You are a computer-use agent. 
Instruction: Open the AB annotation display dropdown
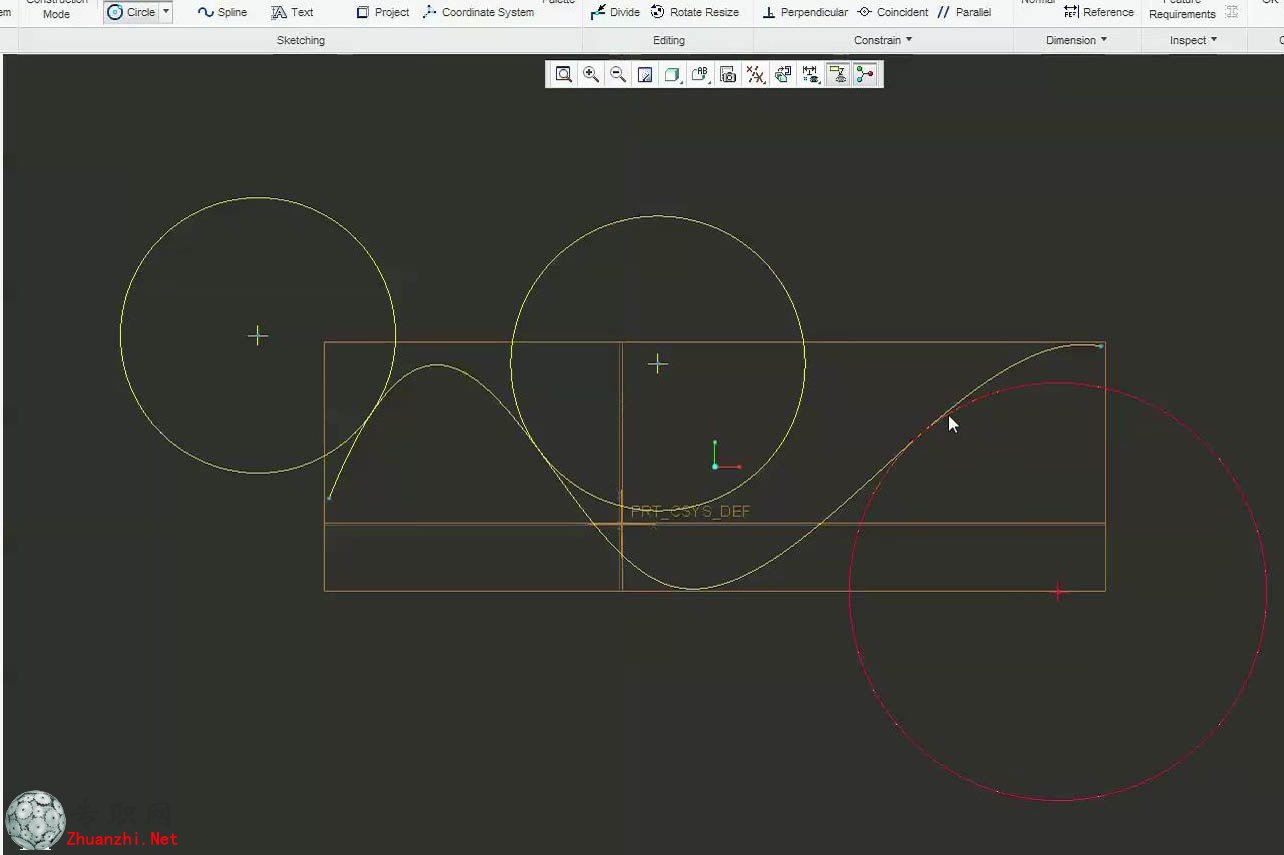[x=701, y=74]
